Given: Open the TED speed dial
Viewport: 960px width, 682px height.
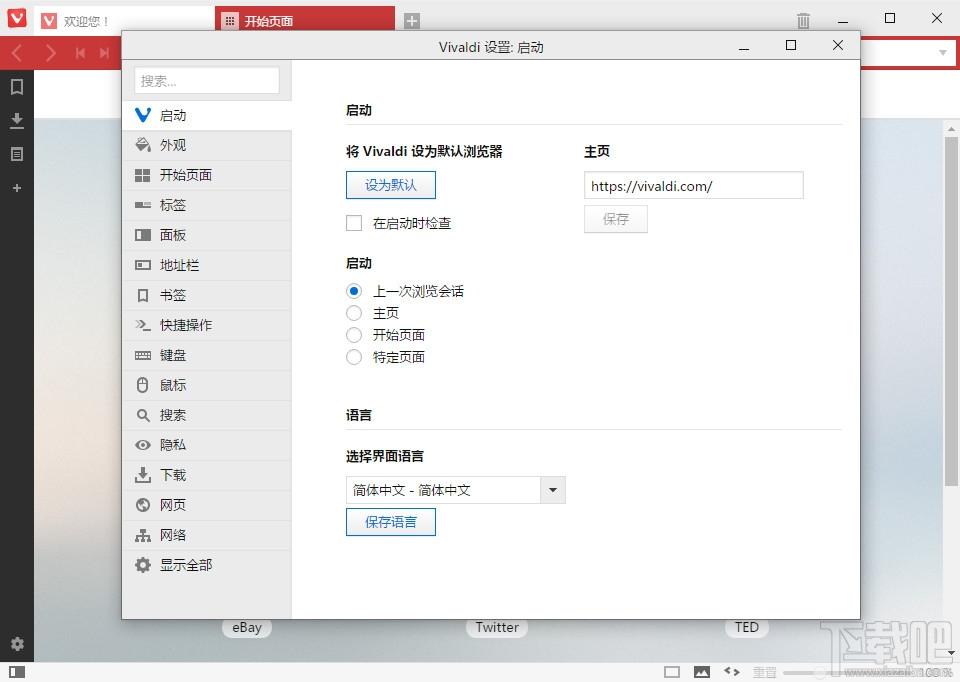Looking at the screenshot, I should (747, 628).
